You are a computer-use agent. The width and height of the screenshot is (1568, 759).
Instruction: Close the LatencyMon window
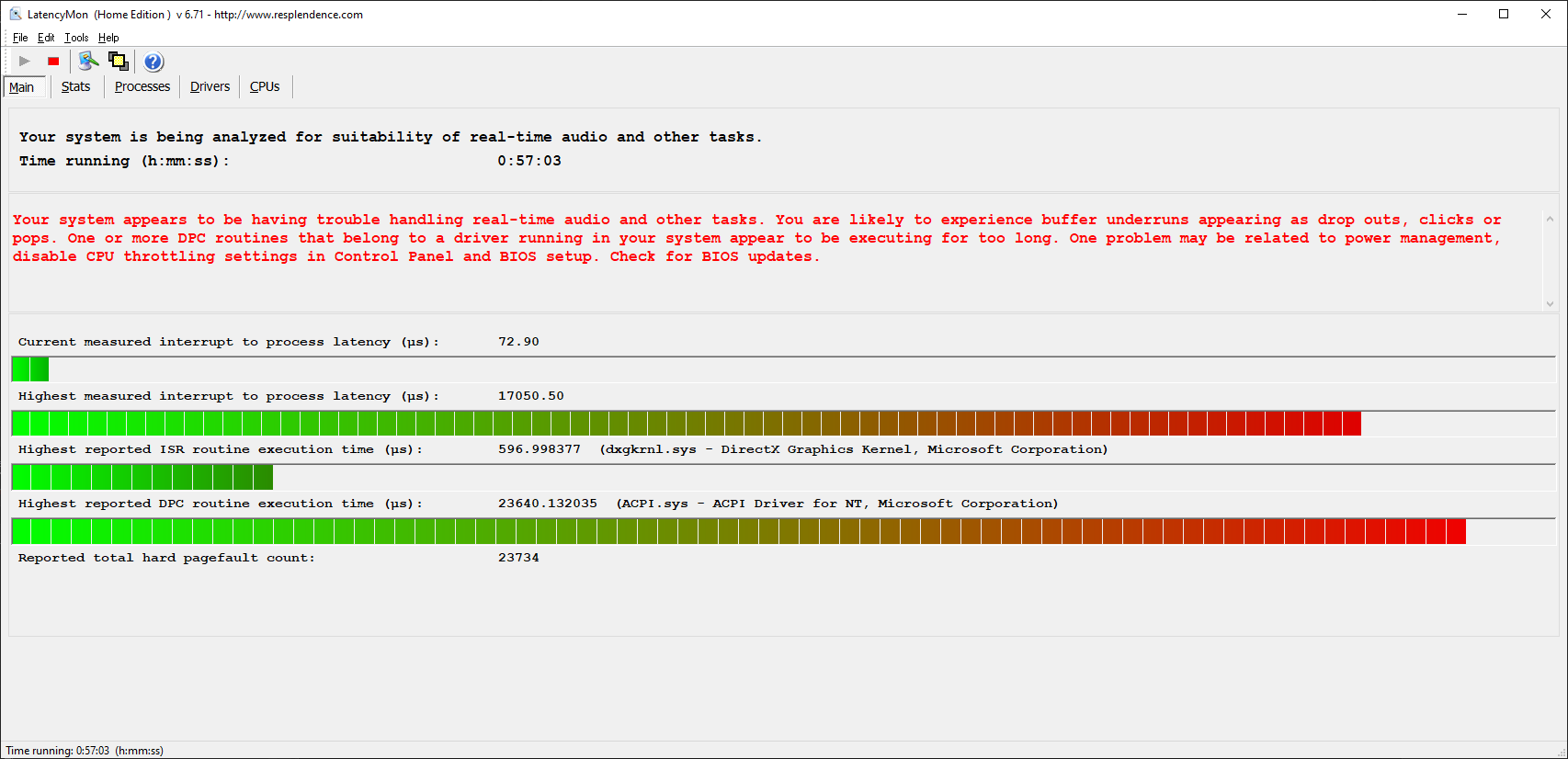[1546, 14]
